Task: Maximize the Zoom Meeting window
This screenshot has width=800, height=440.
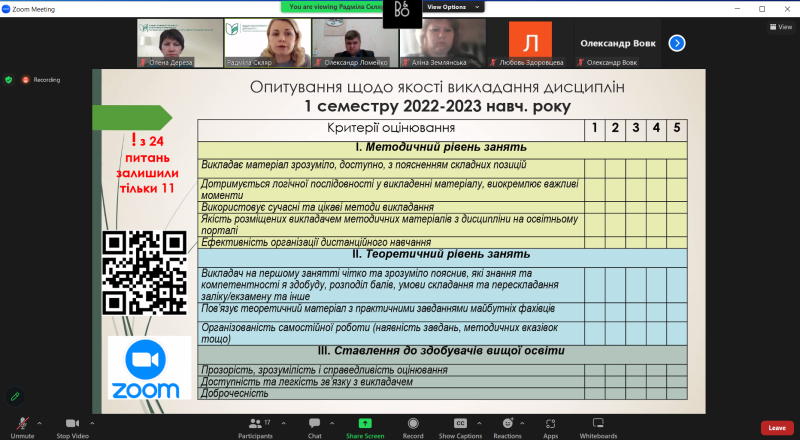Action: (x=762, y=9)
